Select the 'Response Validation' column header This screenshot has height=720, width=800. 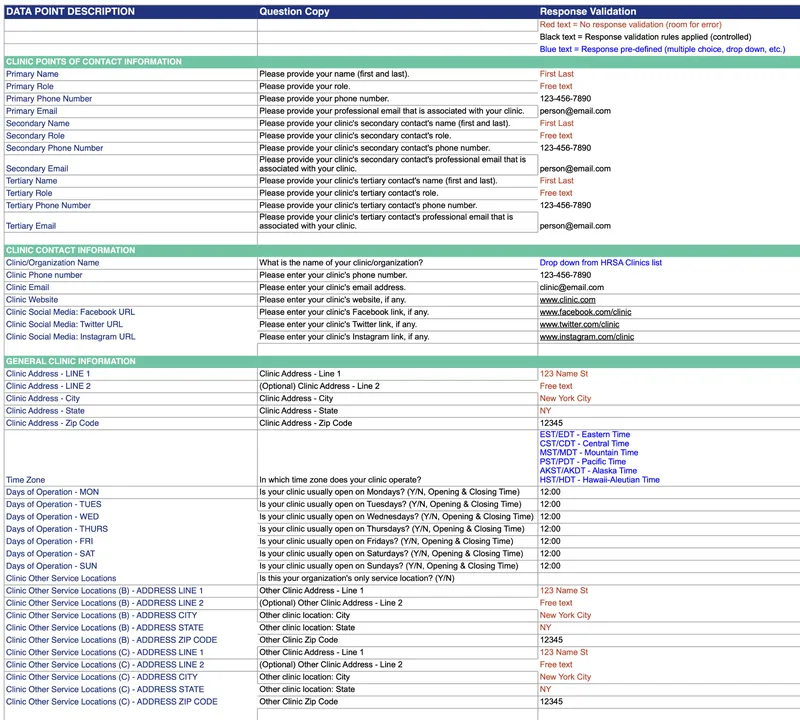pyautogui.click(x=669, y=12)
